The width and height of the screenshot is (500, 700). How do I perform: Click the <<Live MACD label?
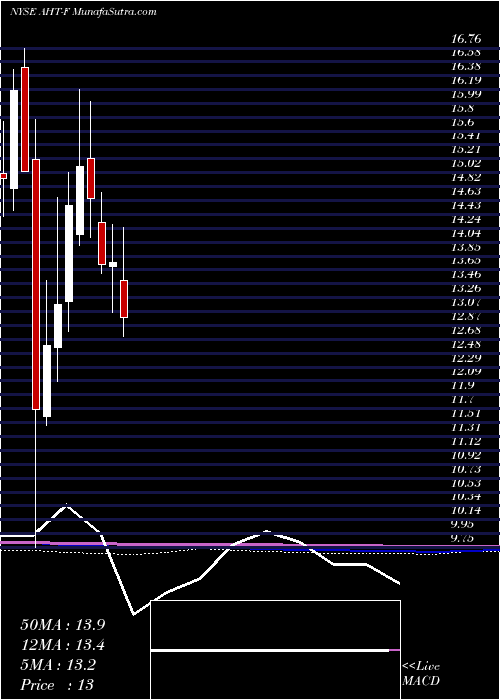click(421, 674)
